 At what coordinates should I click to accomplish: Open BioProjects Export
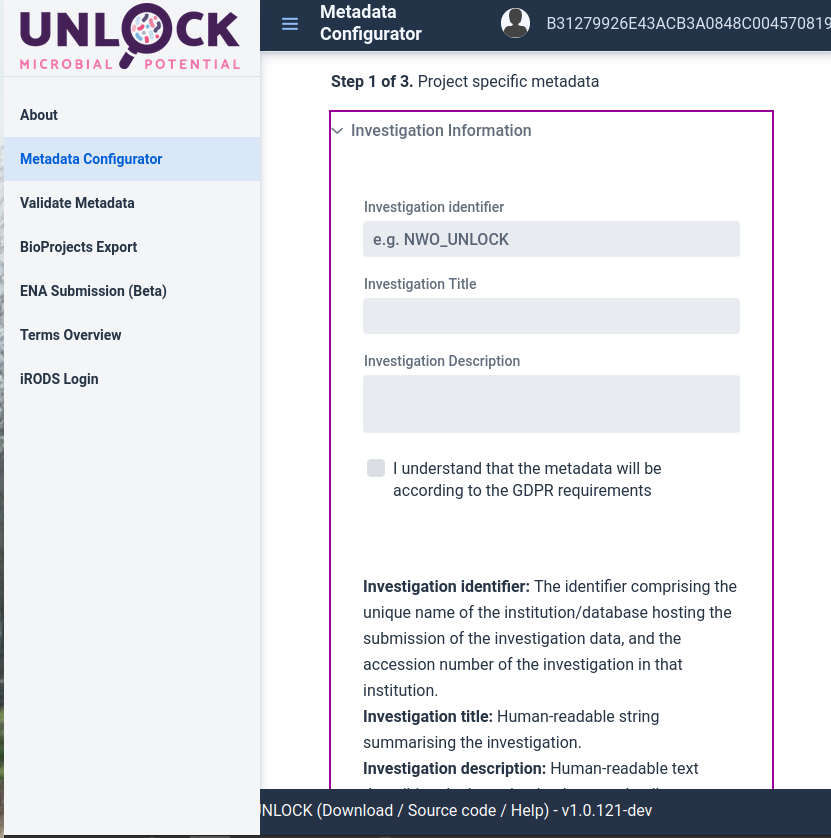(x=78, y=247)
